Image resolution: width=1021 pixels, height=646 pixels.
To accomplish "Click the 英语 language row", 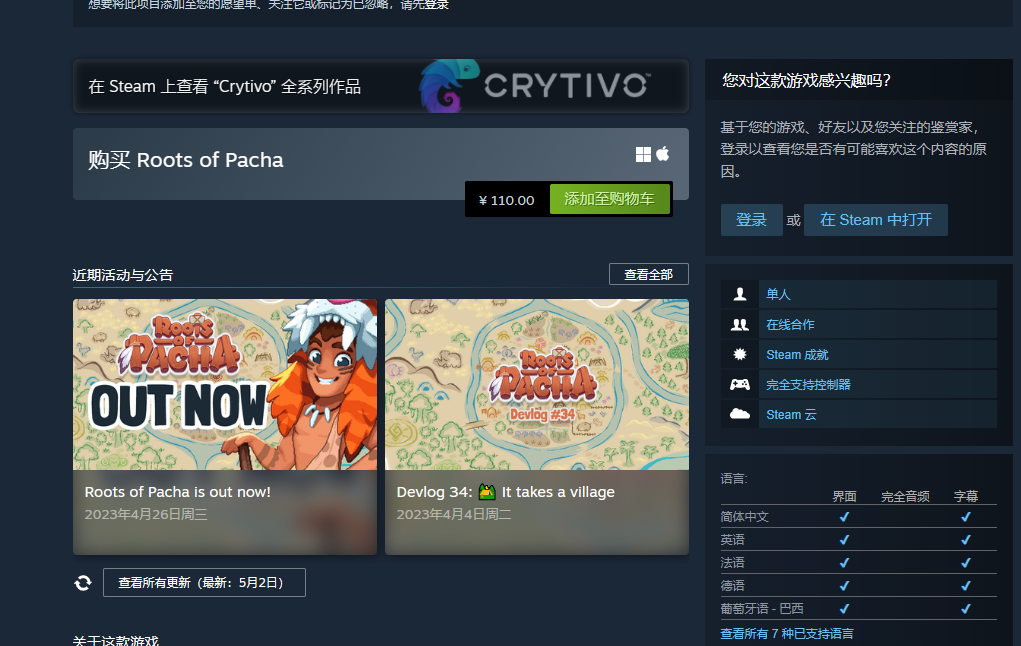I will (858, 539).
